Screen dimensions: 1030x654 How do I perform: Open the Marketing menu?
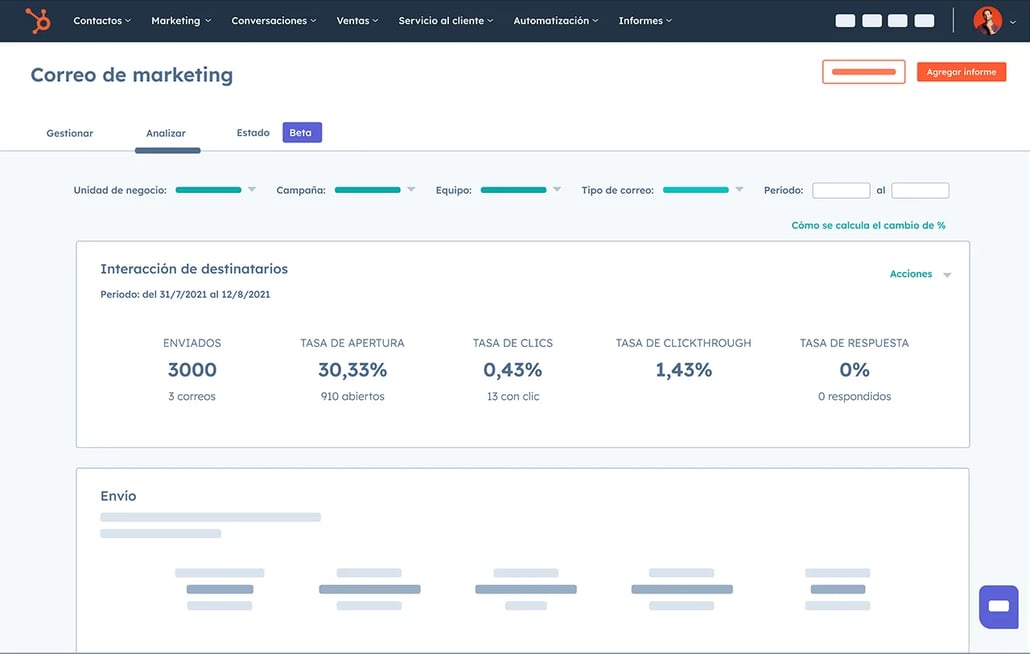point(181,20)
